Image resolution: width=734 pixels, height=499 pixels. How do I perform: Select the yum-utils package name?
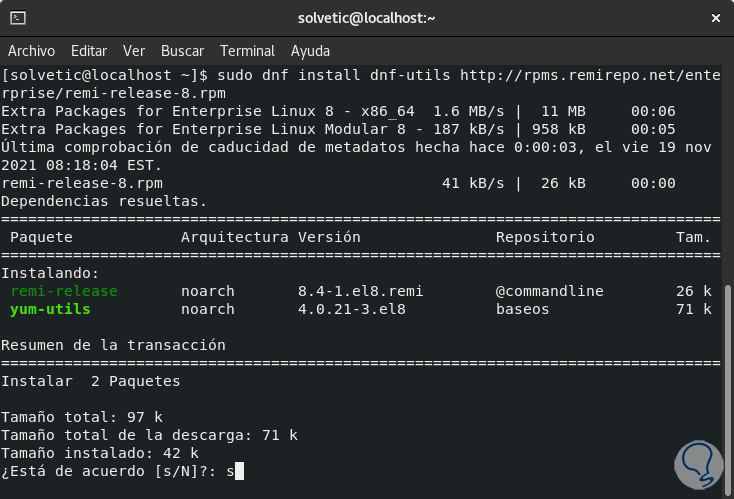point(50,309)
